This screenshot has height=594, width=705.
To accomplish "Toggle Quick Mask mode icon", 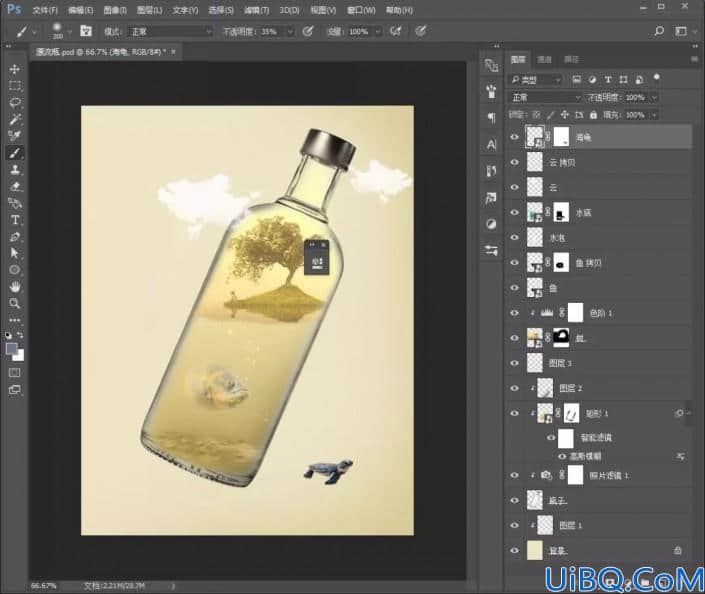I will (14, 373).
